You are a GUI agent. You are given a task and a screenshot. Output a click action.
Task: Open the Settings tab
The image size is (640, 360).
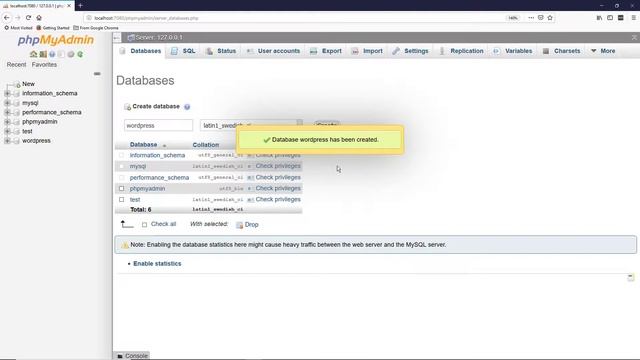[x=411, y=51]
